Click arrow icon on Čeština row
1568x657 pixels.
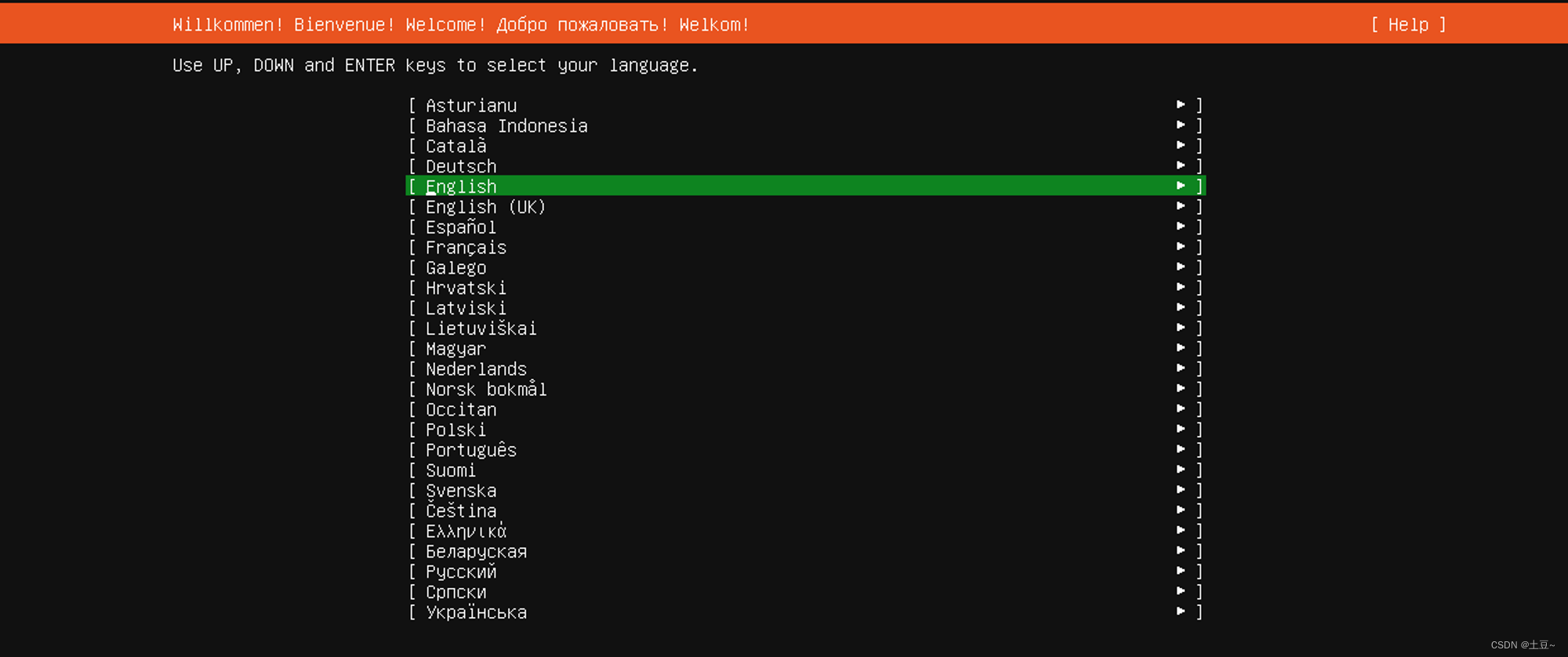(1181, 510)
